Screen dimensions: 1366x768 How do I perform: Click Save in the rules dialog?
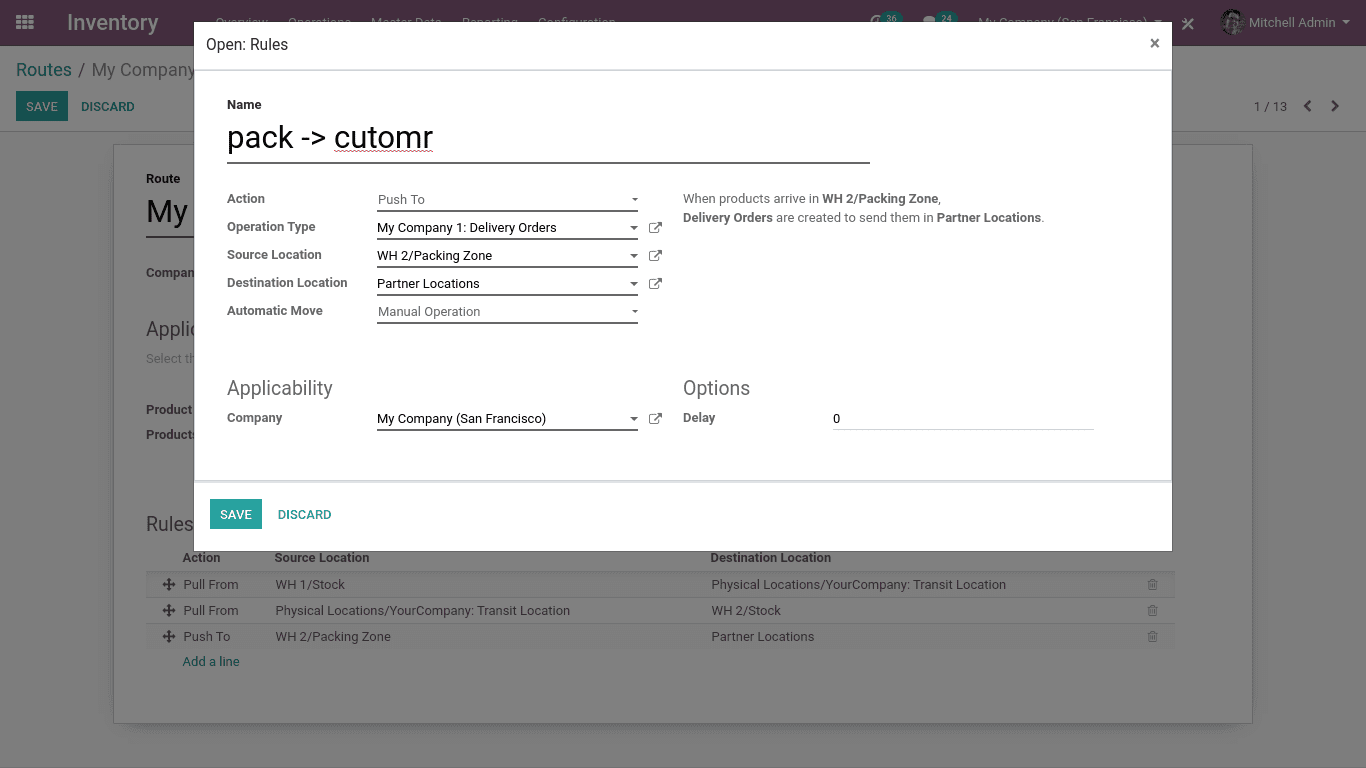pos(236,514)
